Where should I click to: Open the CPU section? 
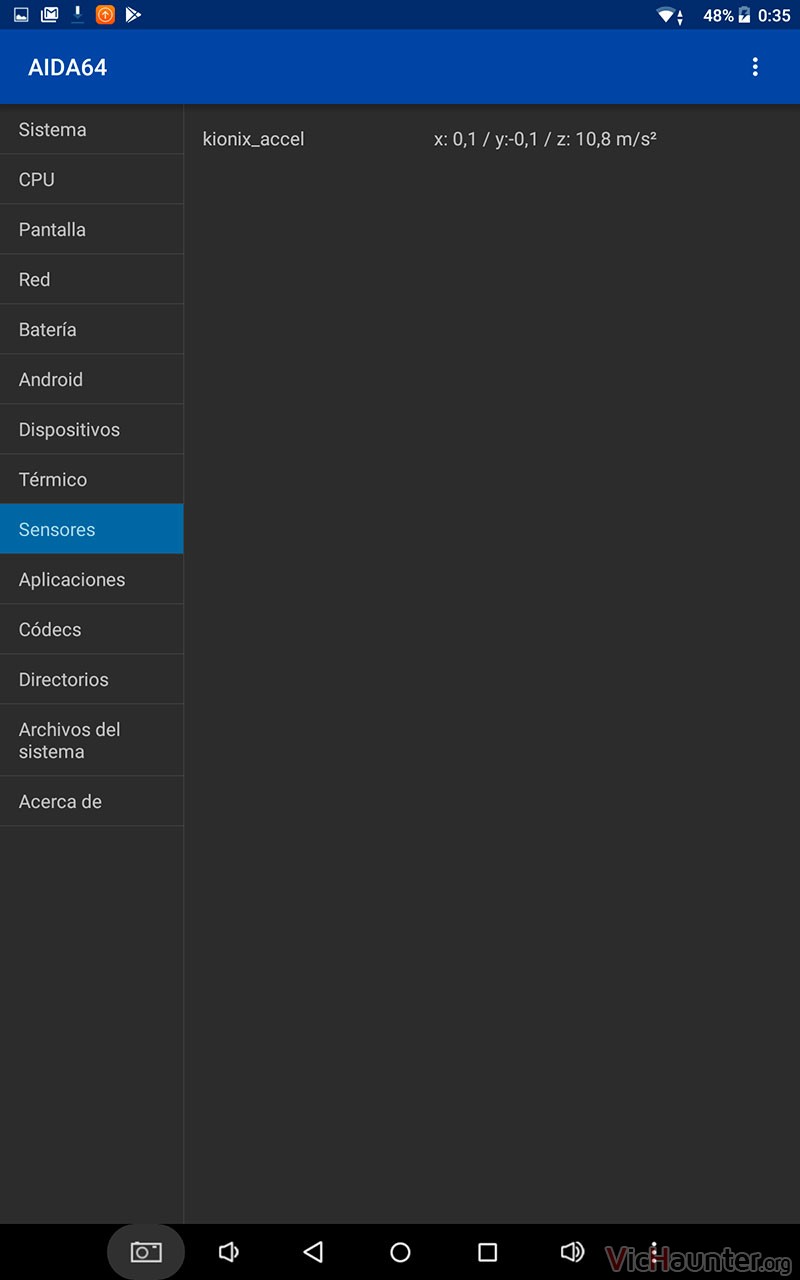click(92, 179)
